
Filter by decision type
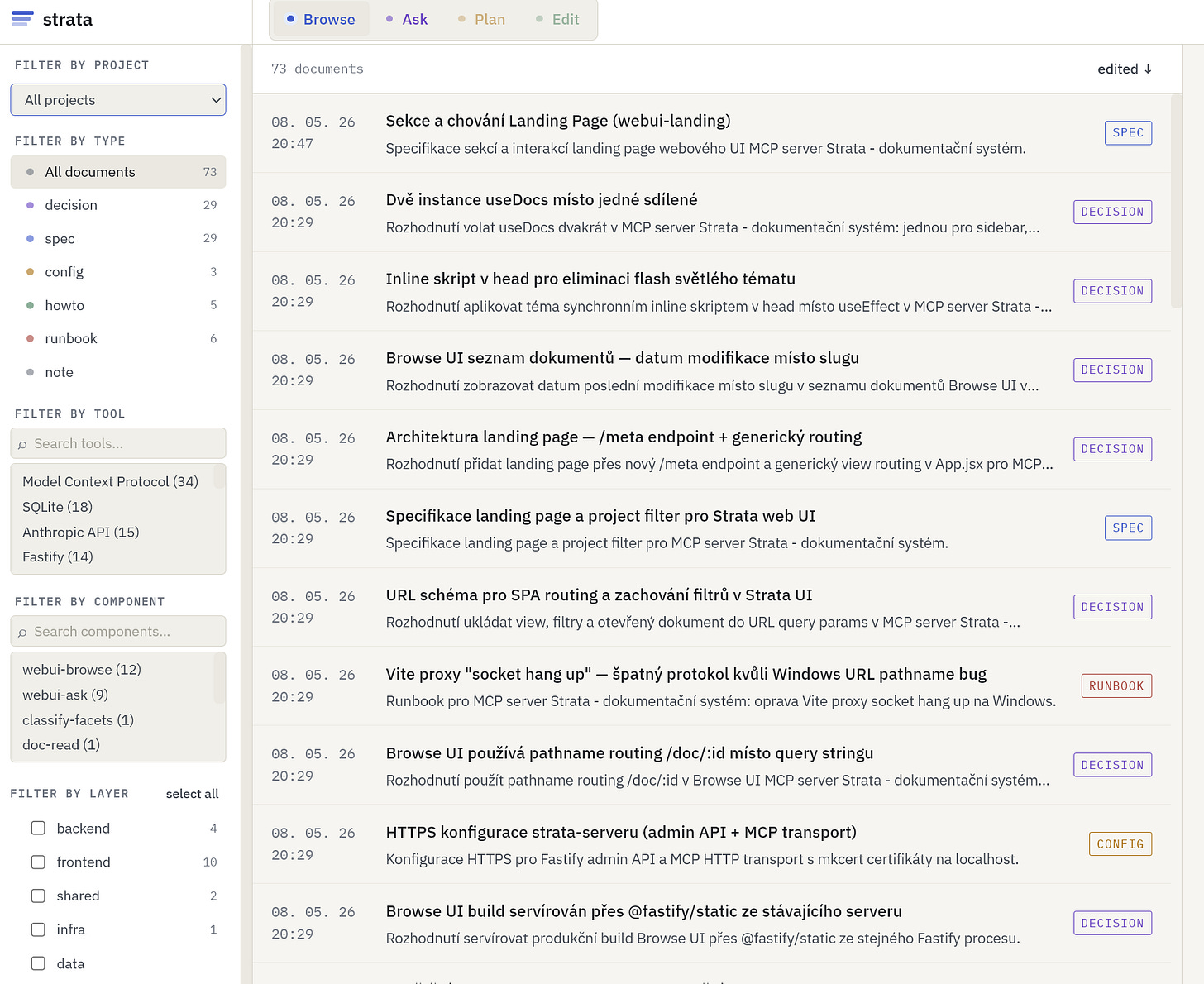click(118, 205)
